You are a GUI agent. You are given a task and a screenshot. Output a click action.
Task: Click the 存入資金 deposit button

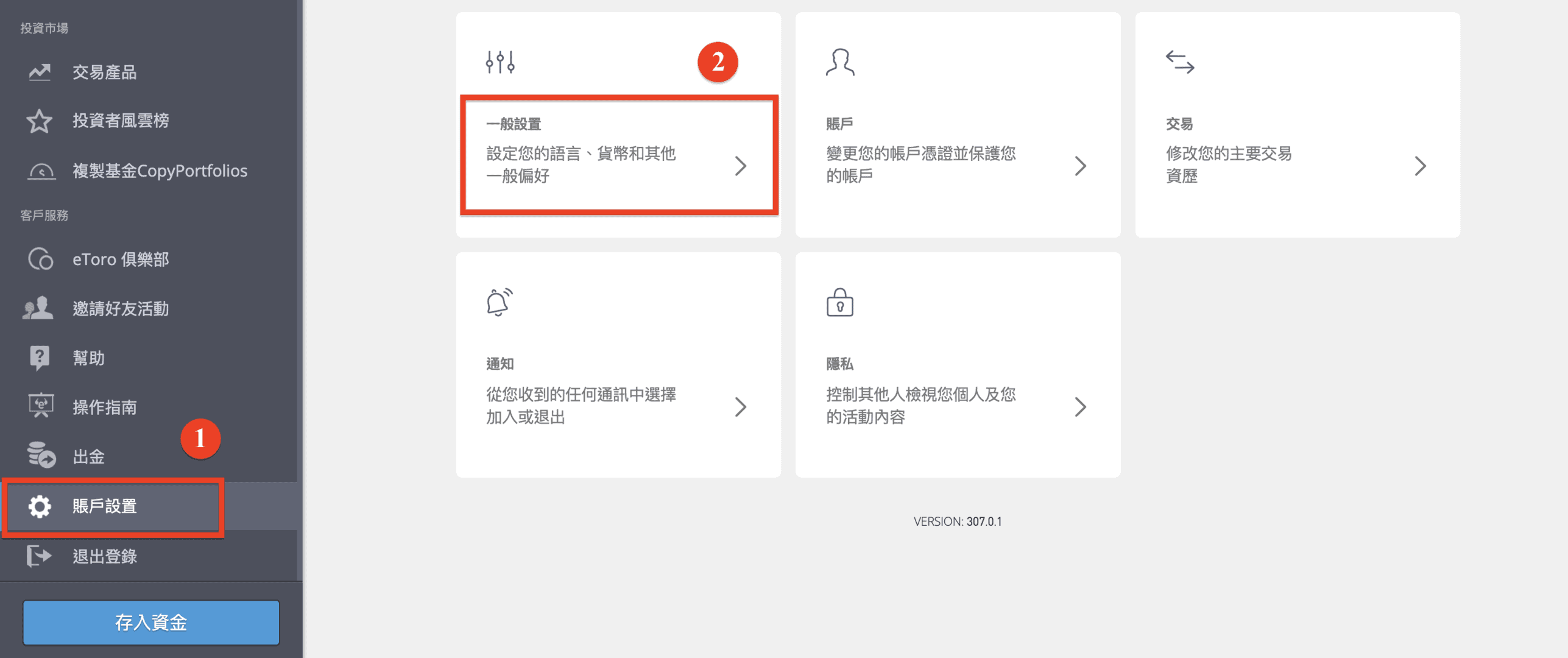coord(150,622)
